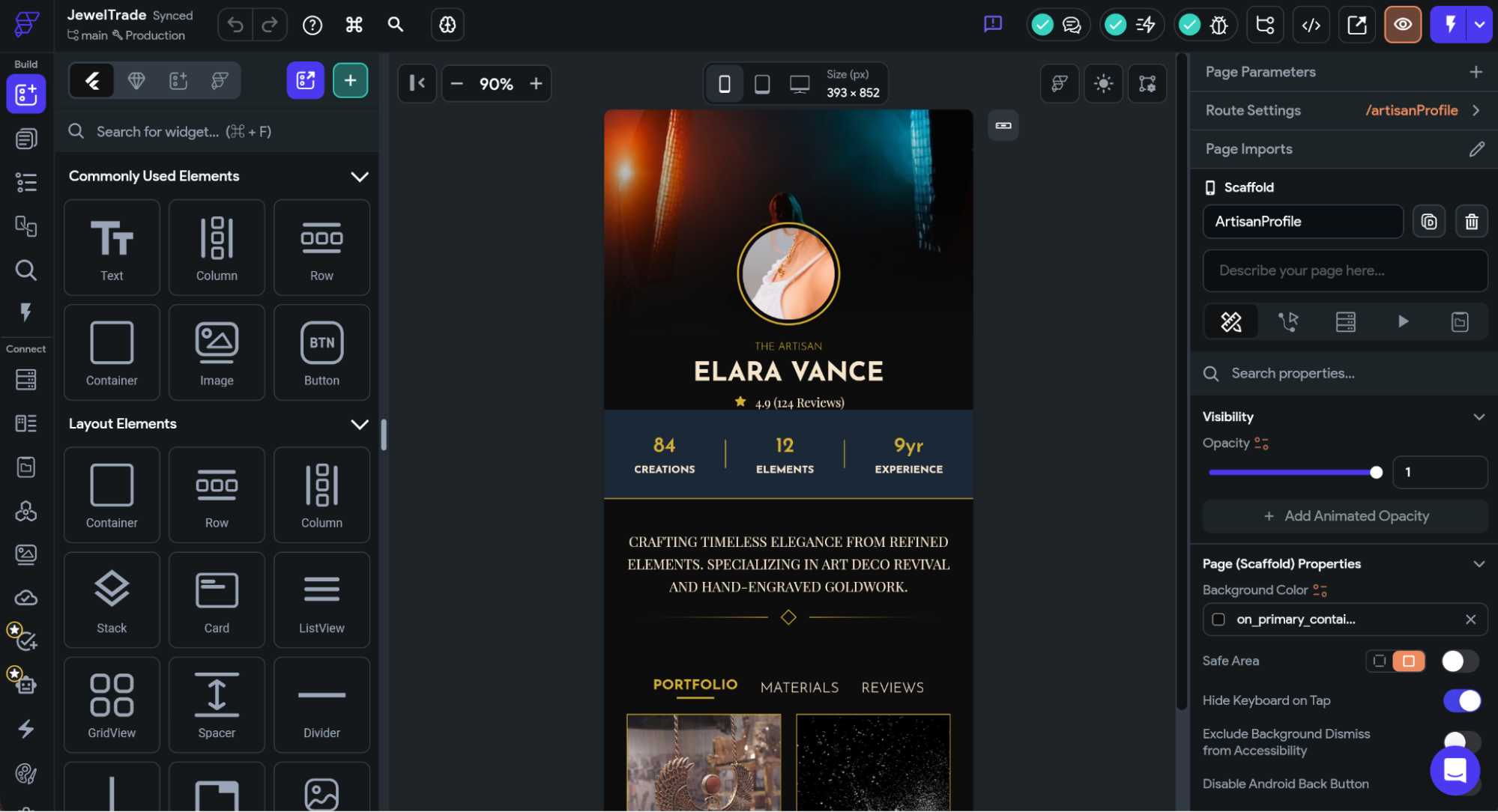Focus the Search for widget field
1498x812 pixels.
[x=217, y=132]
